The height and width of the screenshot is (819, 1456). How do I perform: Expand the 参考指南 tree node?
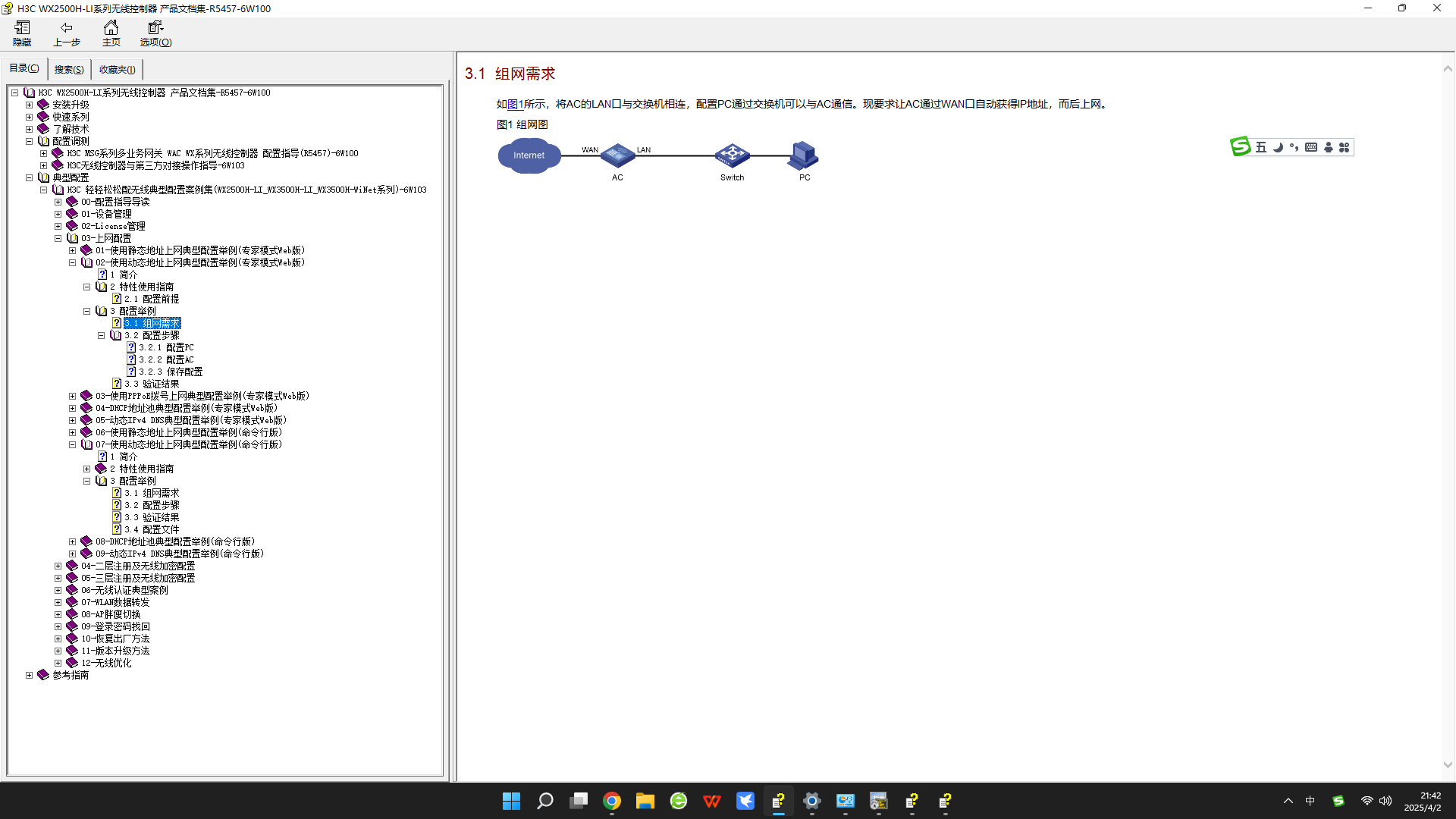(x=30, y=675)
